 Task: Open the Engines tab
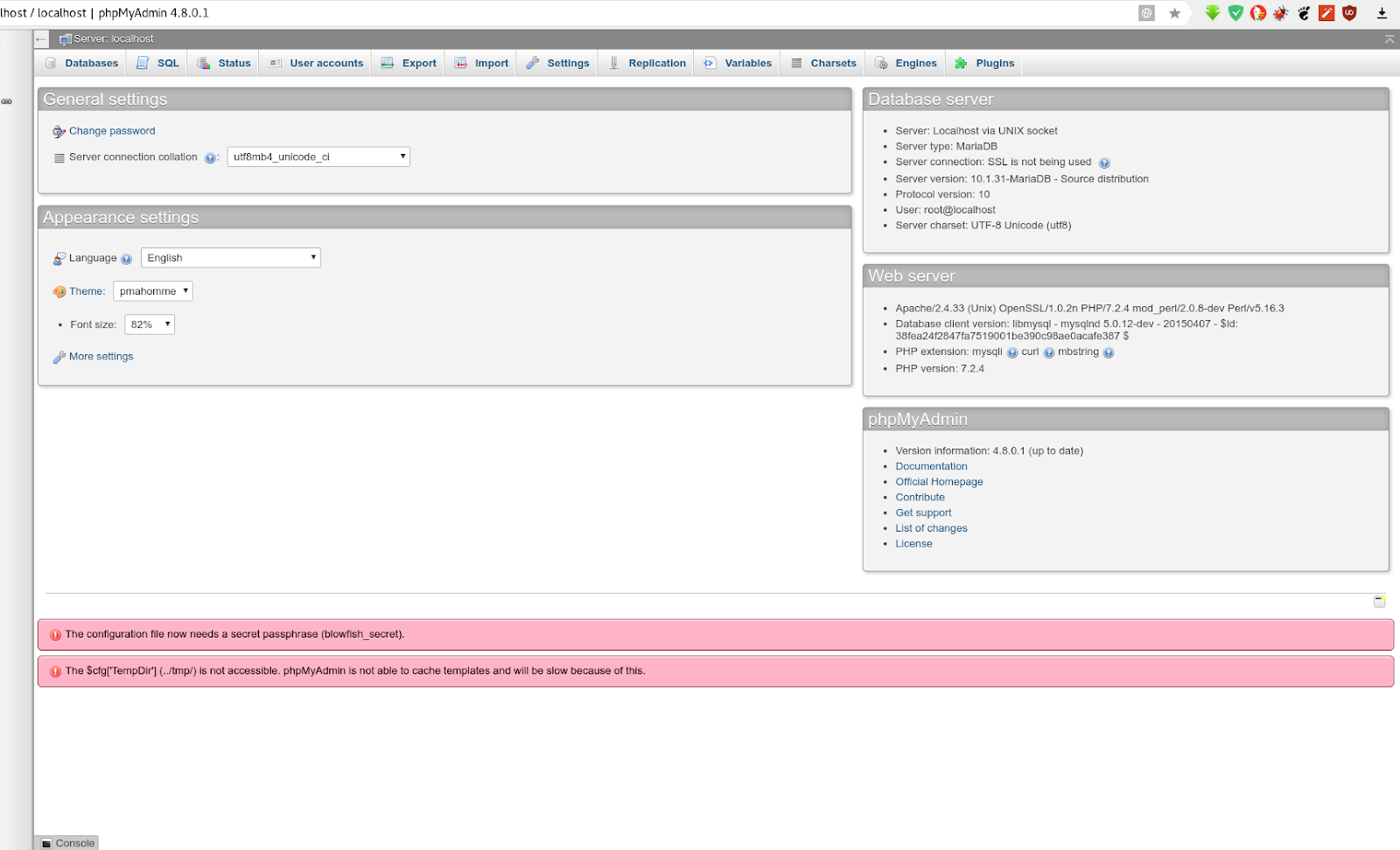click(906, 63)
